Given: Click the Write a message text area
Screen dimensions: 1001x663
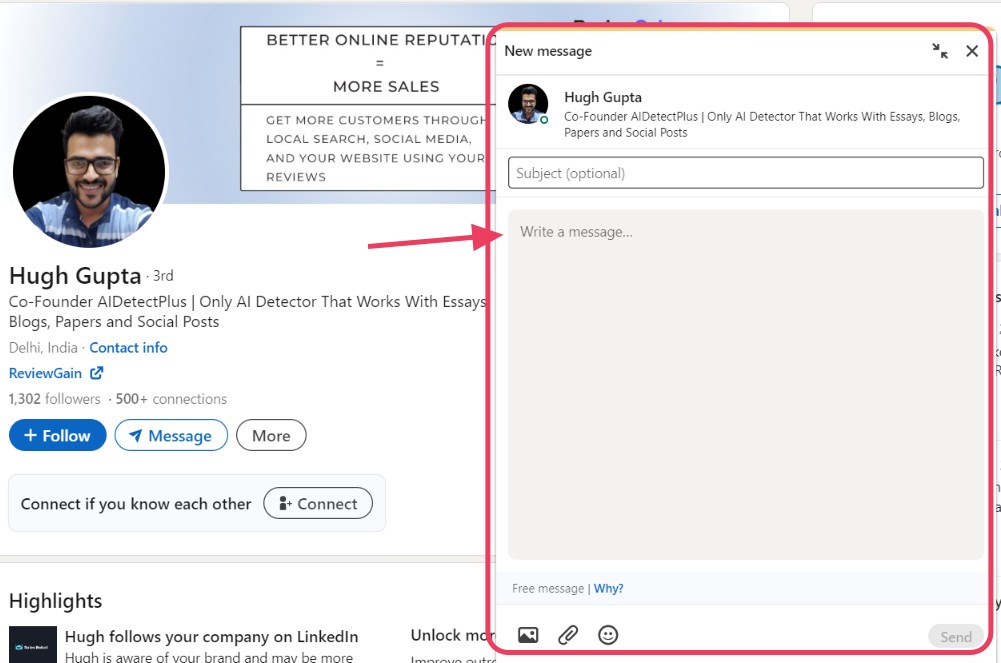Looking at the screenshot, I should point(746,385).
